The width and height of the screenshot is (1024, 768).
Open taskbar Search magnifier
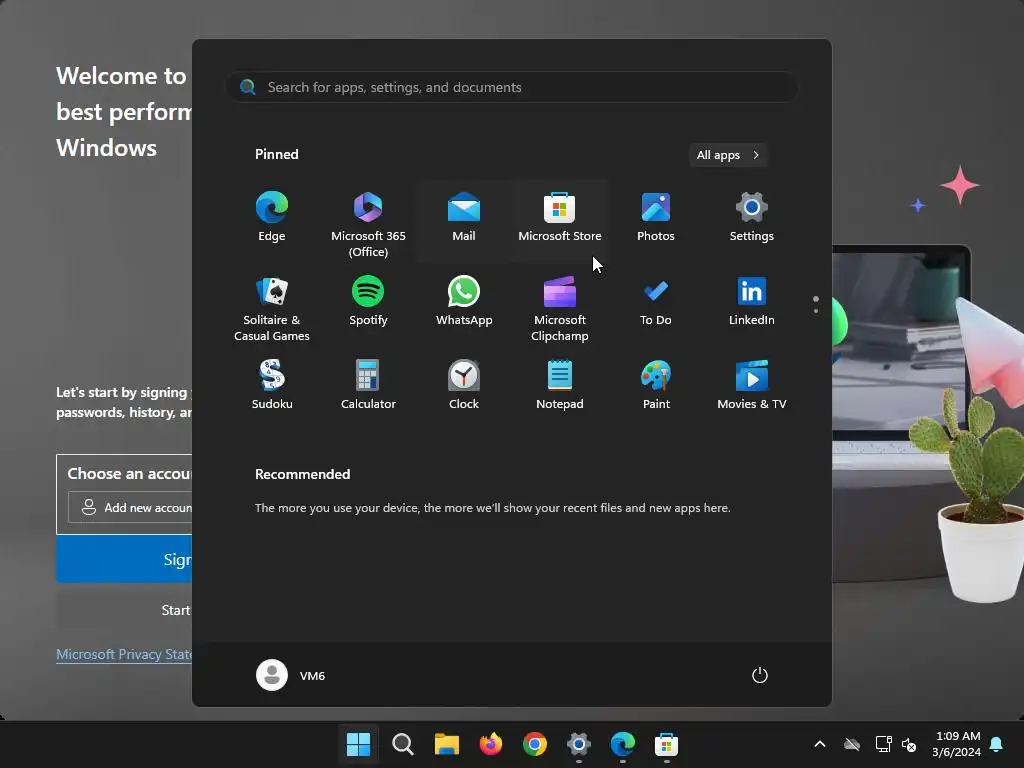coord(402,744)
